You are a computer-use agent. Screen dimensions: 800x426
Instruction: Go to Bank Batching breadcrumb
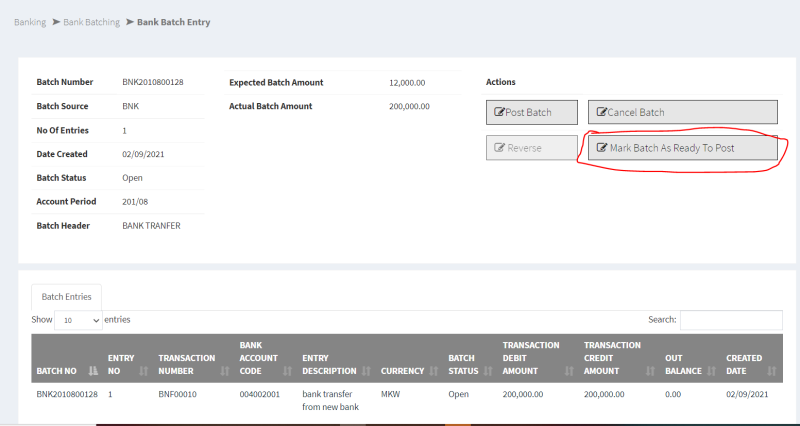[91, 22]
